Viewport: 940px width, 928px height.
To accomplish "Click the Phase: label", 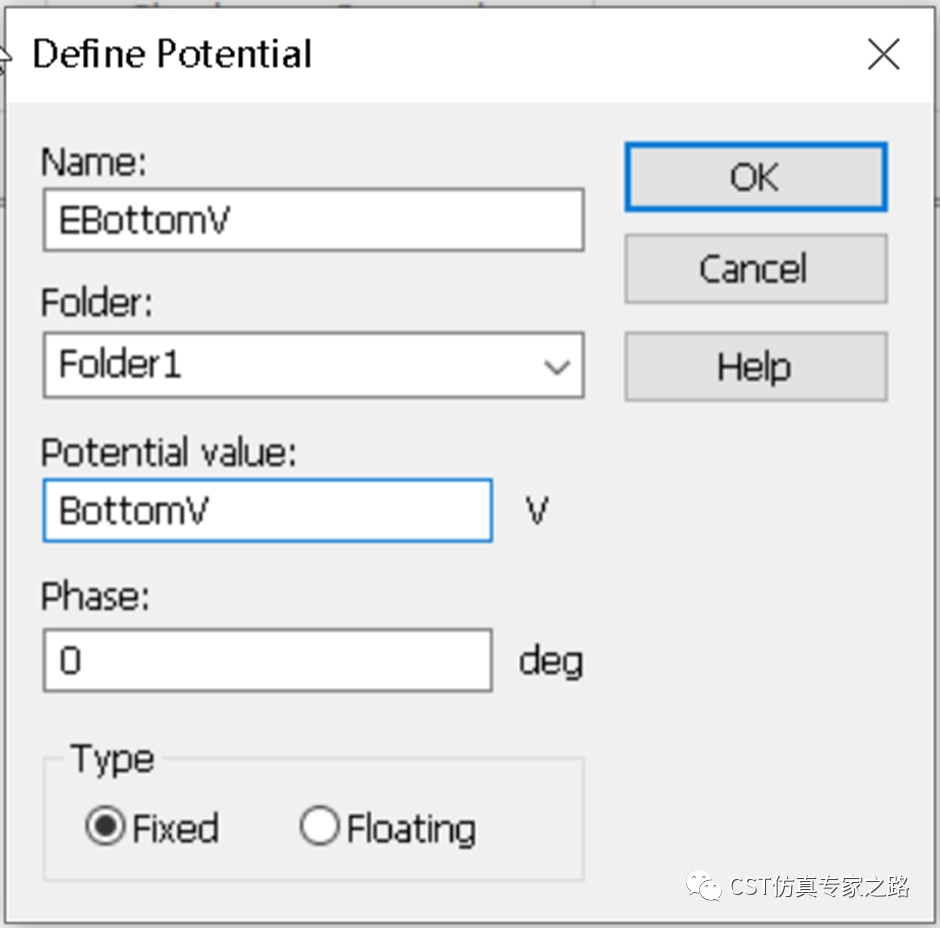I will click(95, 596).
